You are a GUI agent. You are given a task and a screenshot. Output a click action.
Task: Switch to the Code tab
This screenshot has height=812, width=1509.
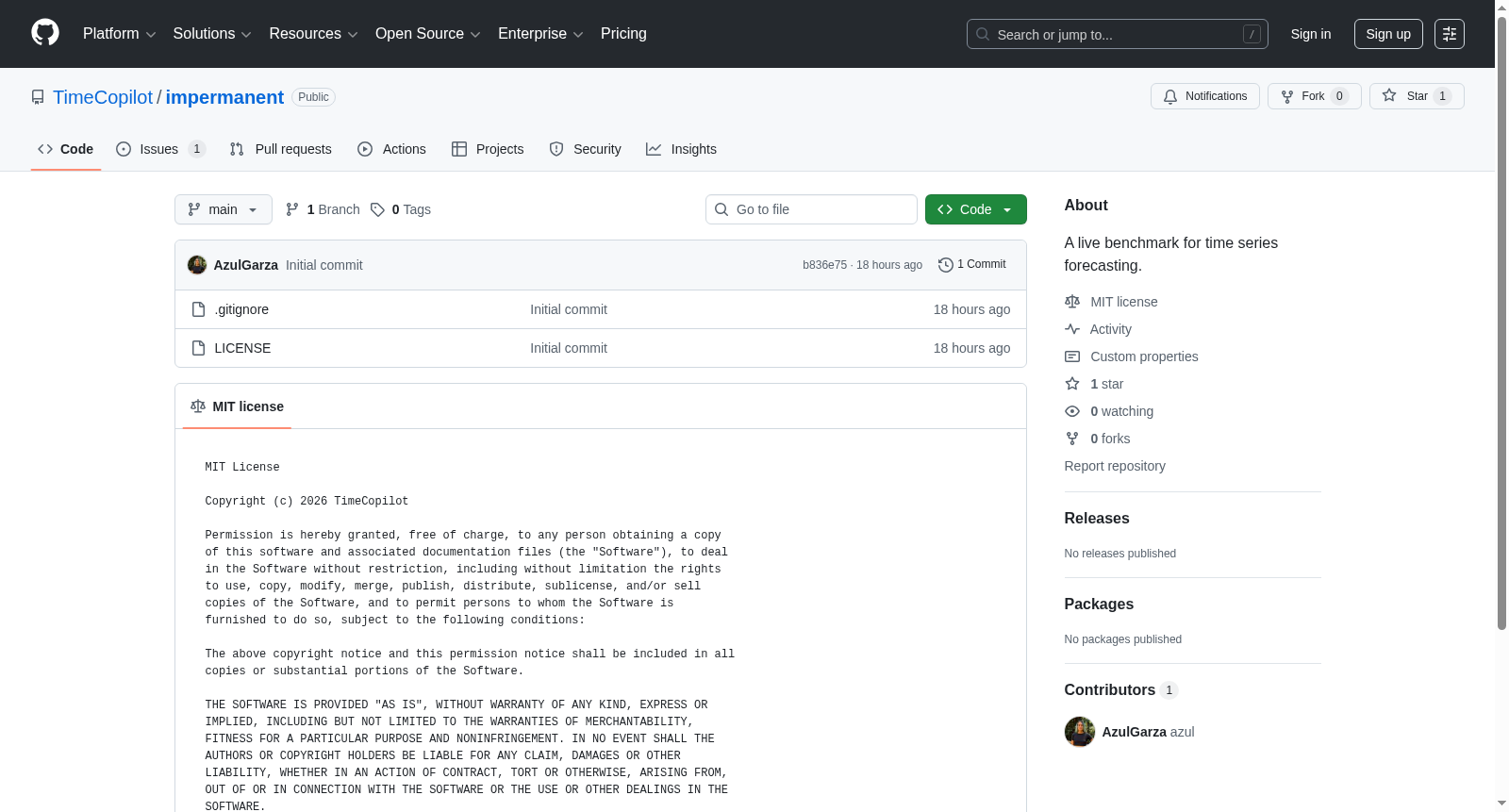(x=66, y=149)
